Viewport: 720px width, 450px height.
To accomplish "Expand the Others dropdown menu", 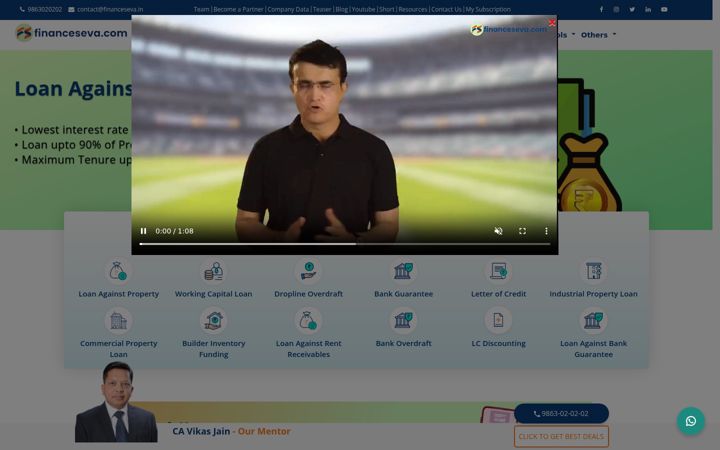I will pyautogui.click(x=598, y=35).
